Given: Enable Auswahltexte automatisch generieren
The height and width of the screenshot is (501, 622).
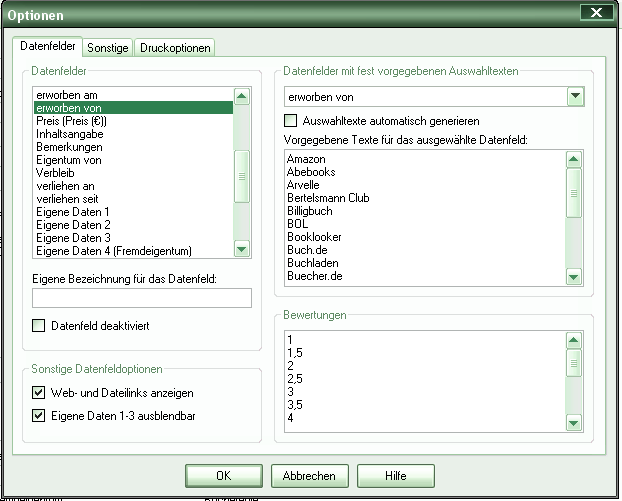Looking at the screenshot, I should [291, 120].
